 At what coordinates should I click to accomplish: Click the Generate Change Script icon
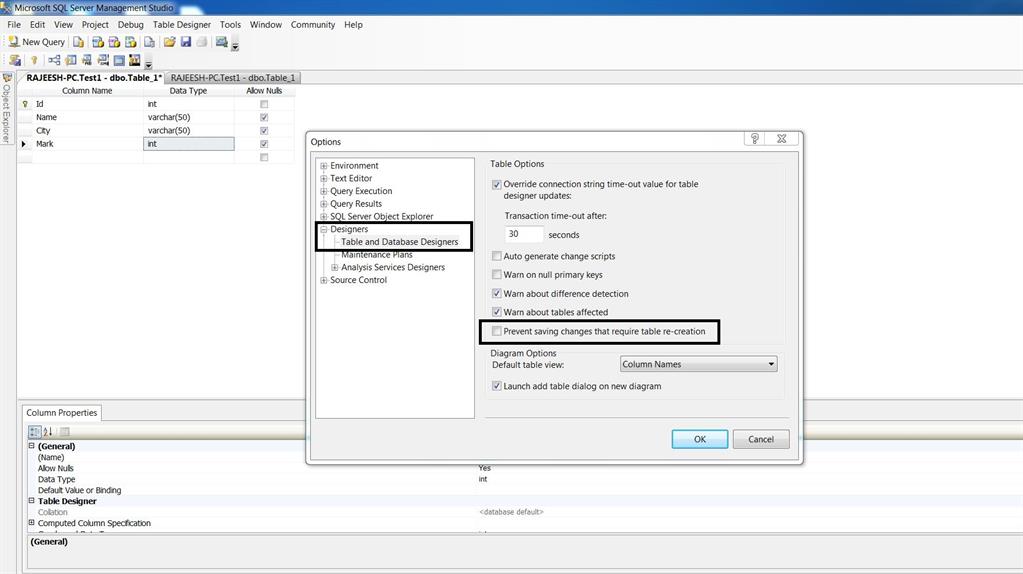click(15, 60)
